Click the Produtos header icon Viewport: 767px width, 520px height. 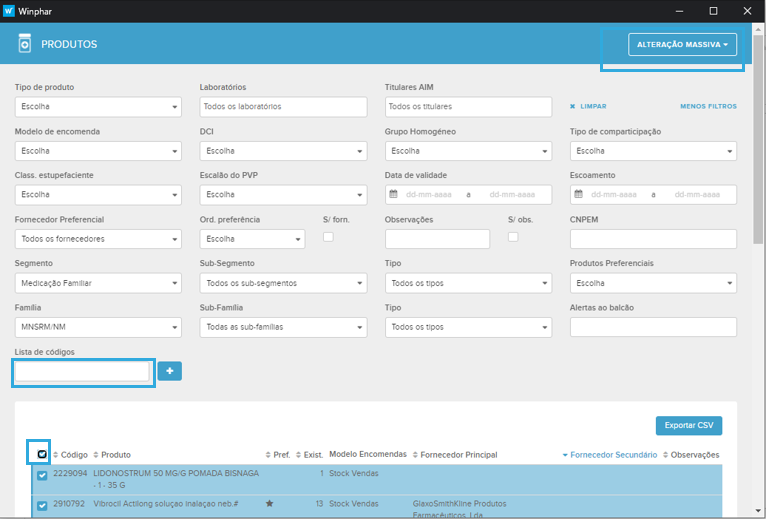pos(25,44)
